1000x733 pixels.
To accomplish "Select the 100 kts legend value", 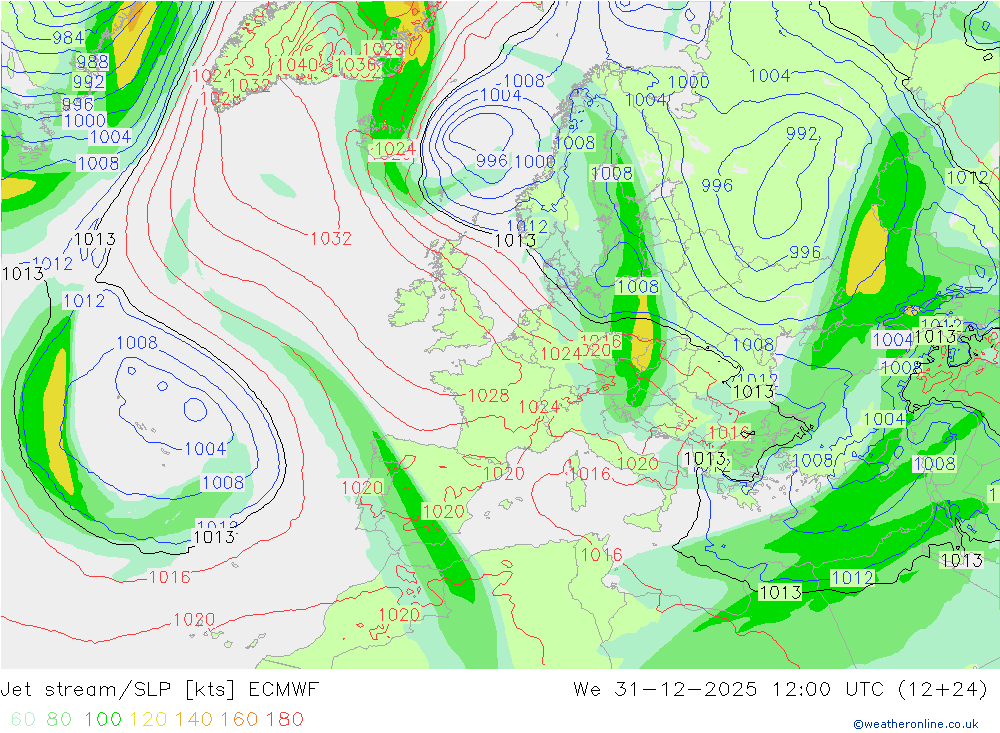I will pyautogui.click(x=103, y=719).
